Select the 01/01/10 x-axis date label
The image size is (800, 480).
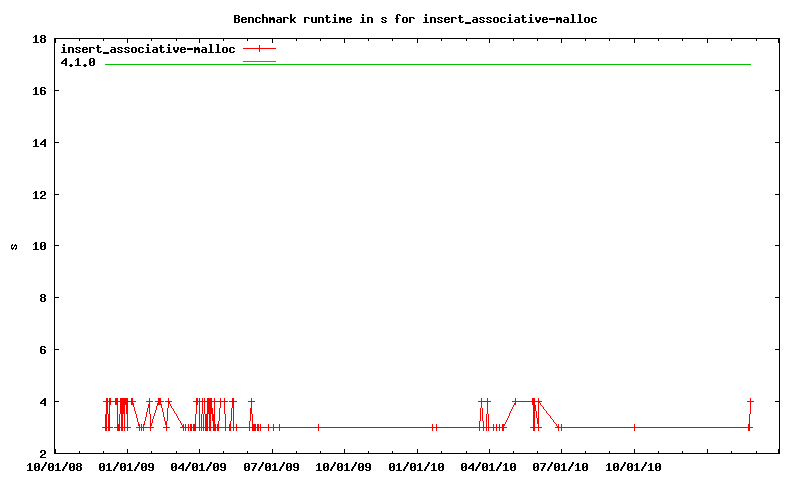pyautogui.click(x=417, y=466)
